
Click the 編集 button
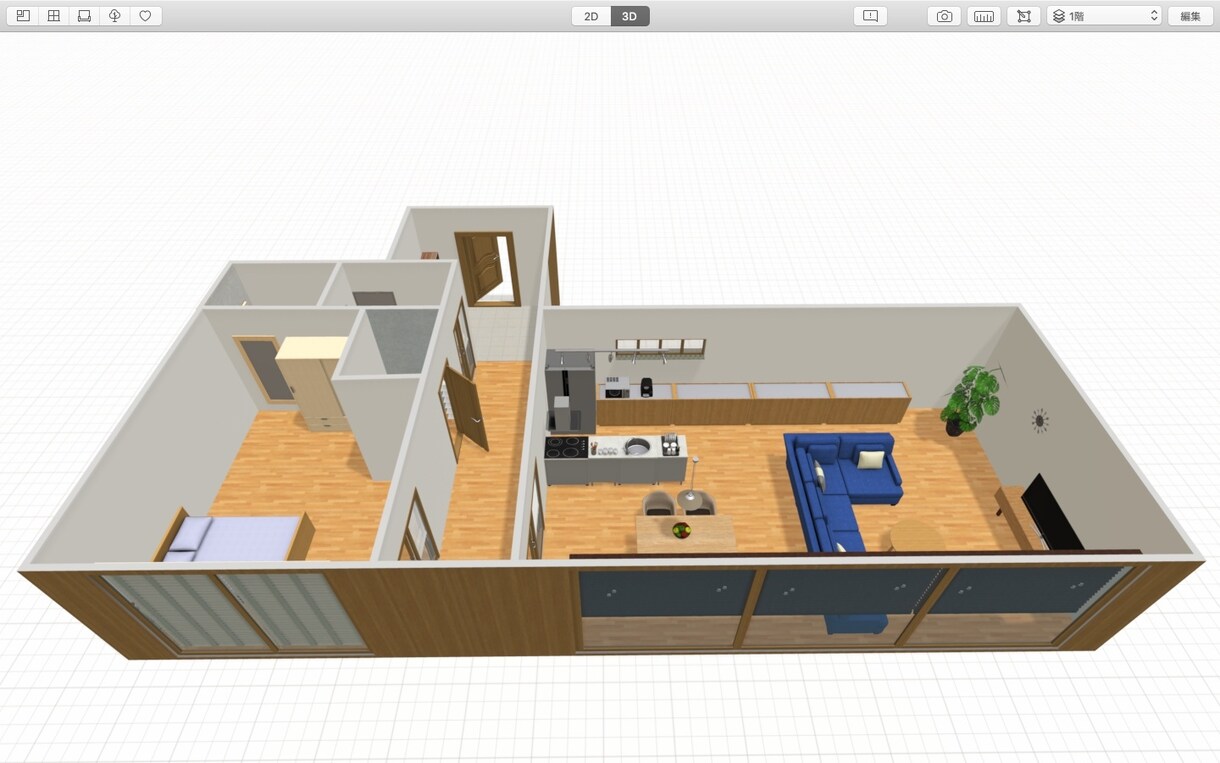pos(1190,16)
